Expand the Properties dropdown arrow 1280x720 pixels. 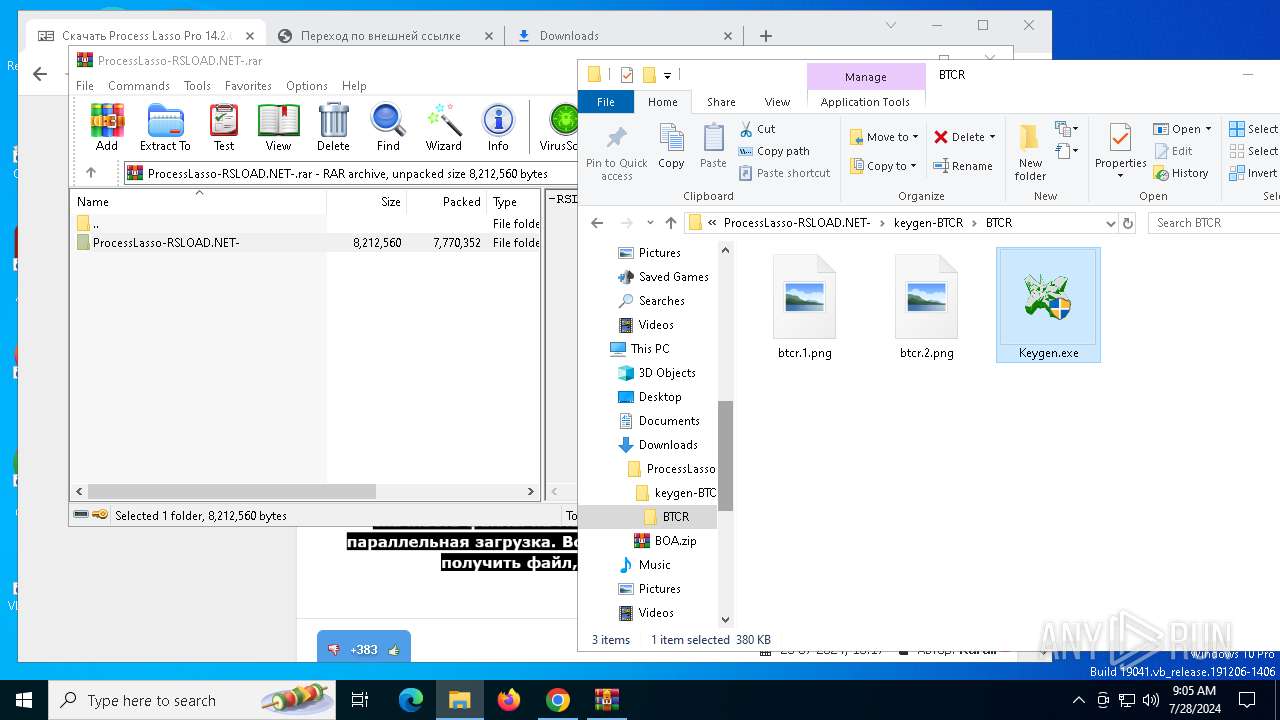click(x=1120, y=176)
